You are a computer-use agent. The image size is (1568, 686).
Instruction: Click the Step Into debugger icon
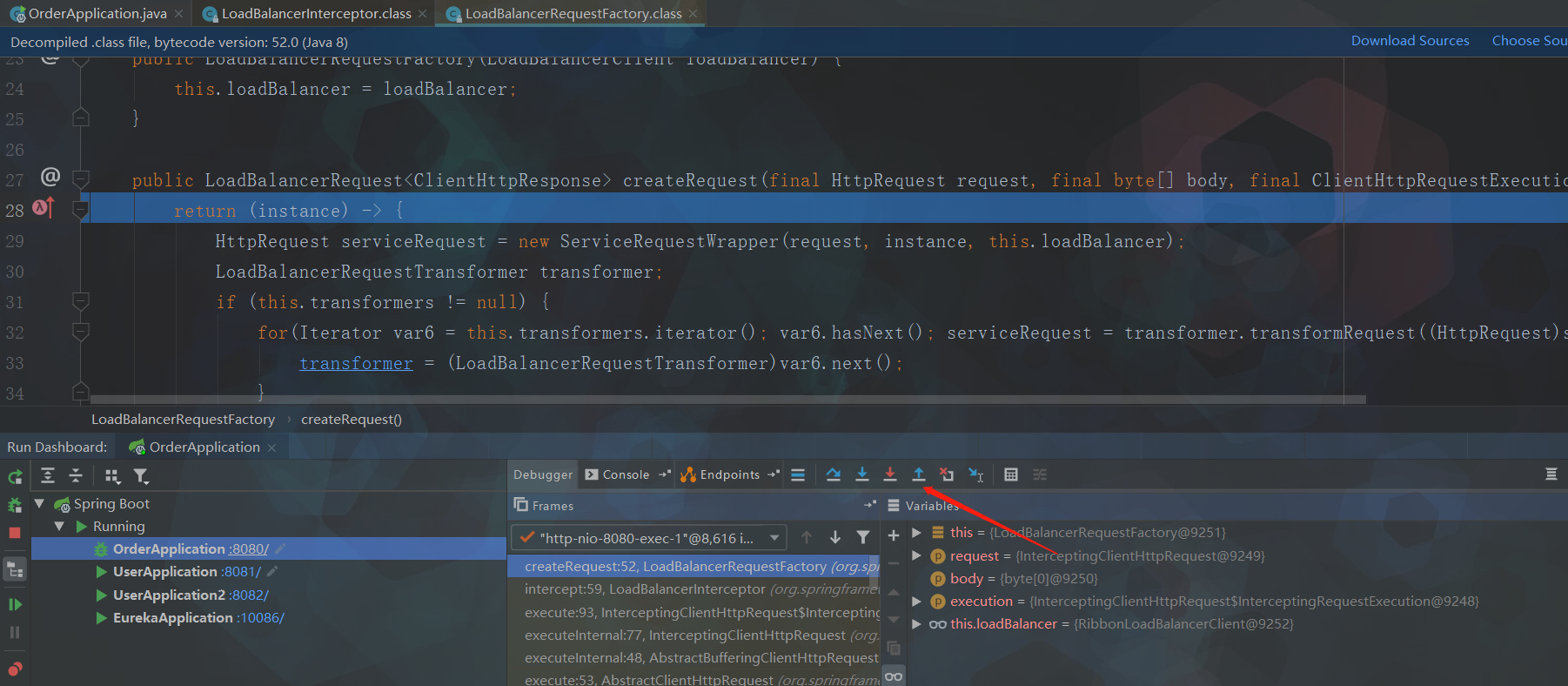[862, 474]
